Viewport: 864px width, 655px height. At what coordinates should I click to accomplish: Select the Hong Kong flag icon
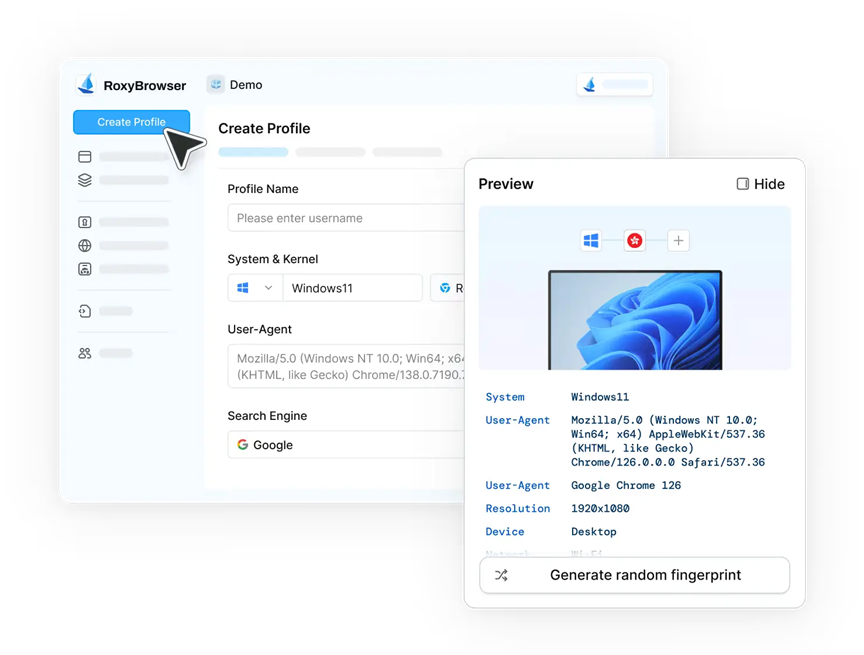[x=635, y=240]
